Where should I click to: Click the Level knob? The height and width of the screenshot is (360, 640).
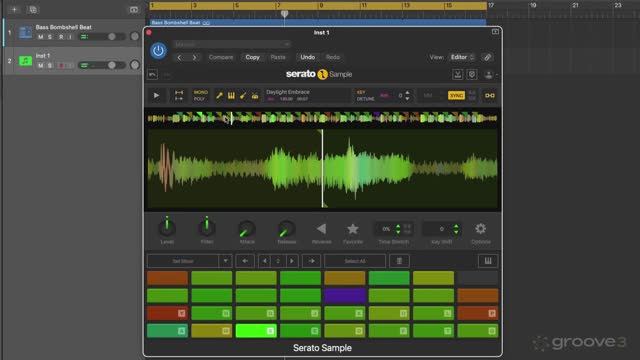pos(167,227)
